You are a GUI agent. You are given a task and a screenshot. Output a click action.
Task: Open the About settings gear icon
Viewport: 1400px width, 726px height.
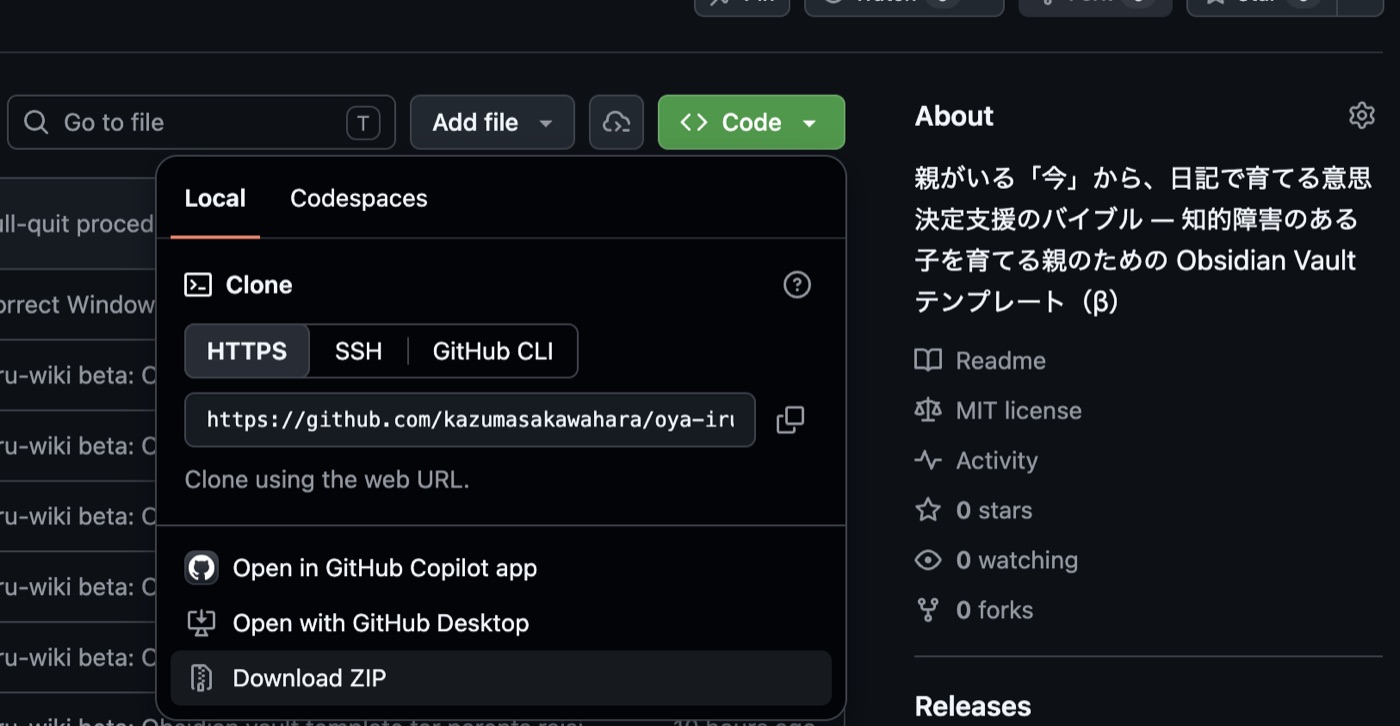coord(1361,116)
